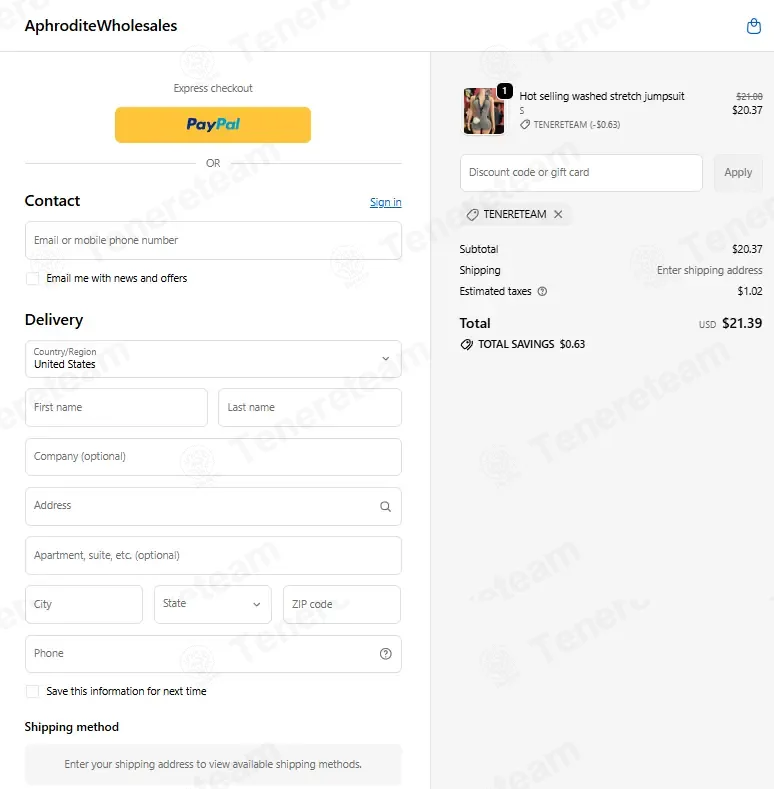Viewport: 774px width, 789px height.
Task: Click the address search magnifier icon
Action: [385, 506]
